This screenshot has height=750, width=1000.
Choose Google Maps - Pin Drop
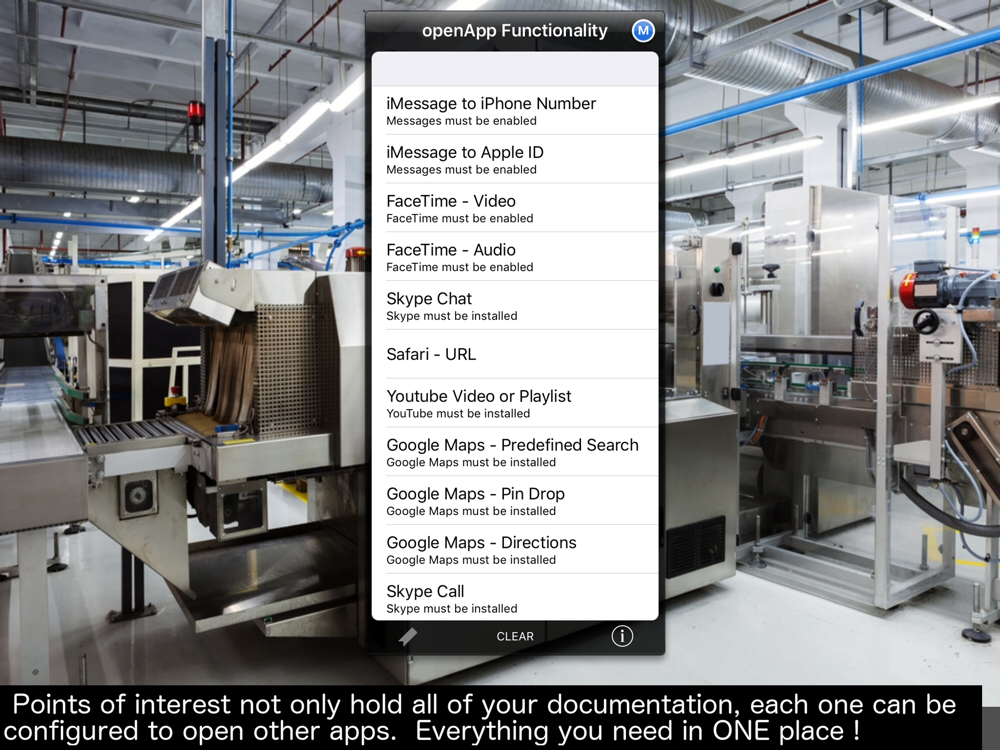click(x=515, y=501)
